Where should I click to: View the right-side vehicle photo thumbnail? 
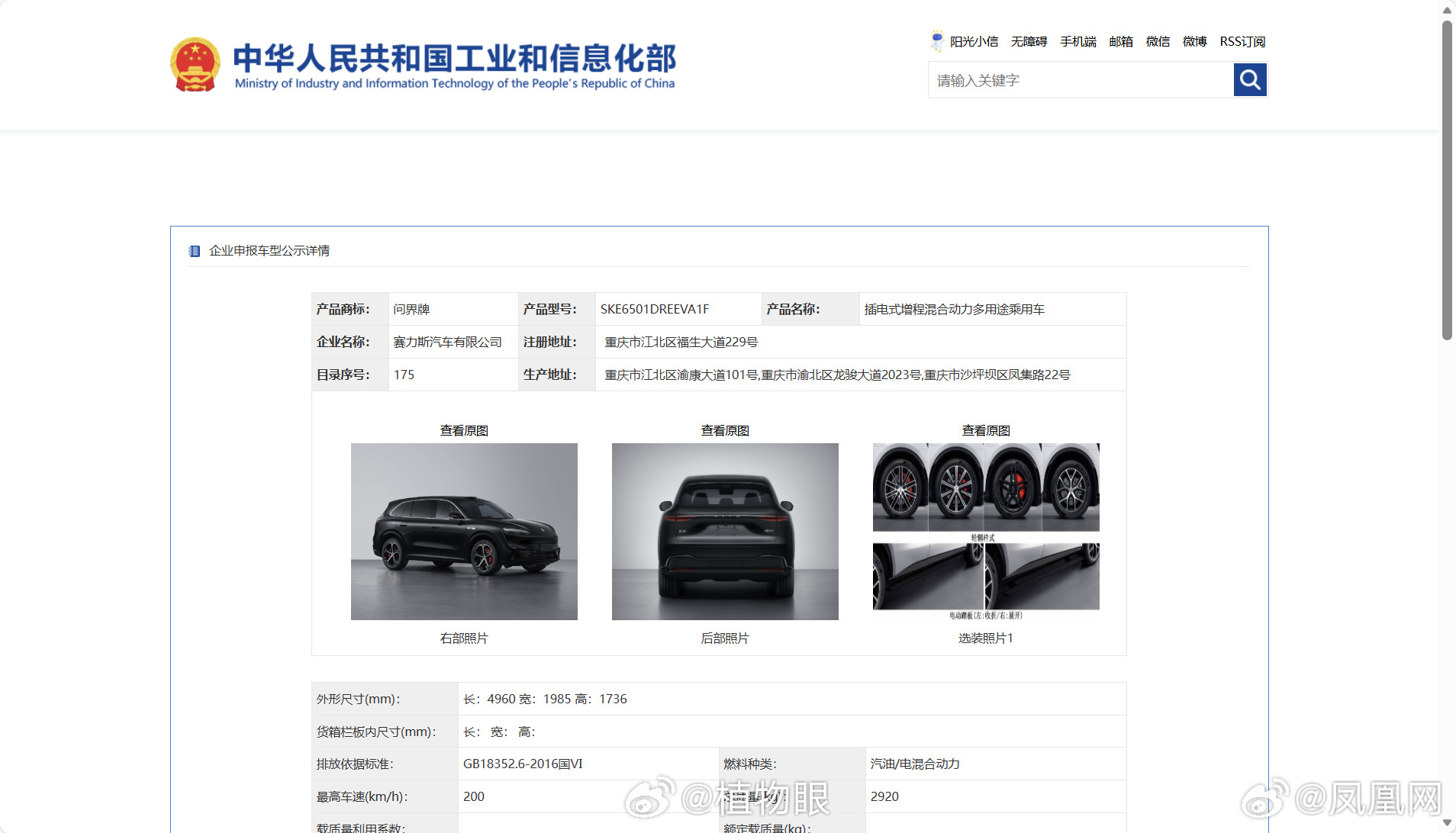click(462, 531)
